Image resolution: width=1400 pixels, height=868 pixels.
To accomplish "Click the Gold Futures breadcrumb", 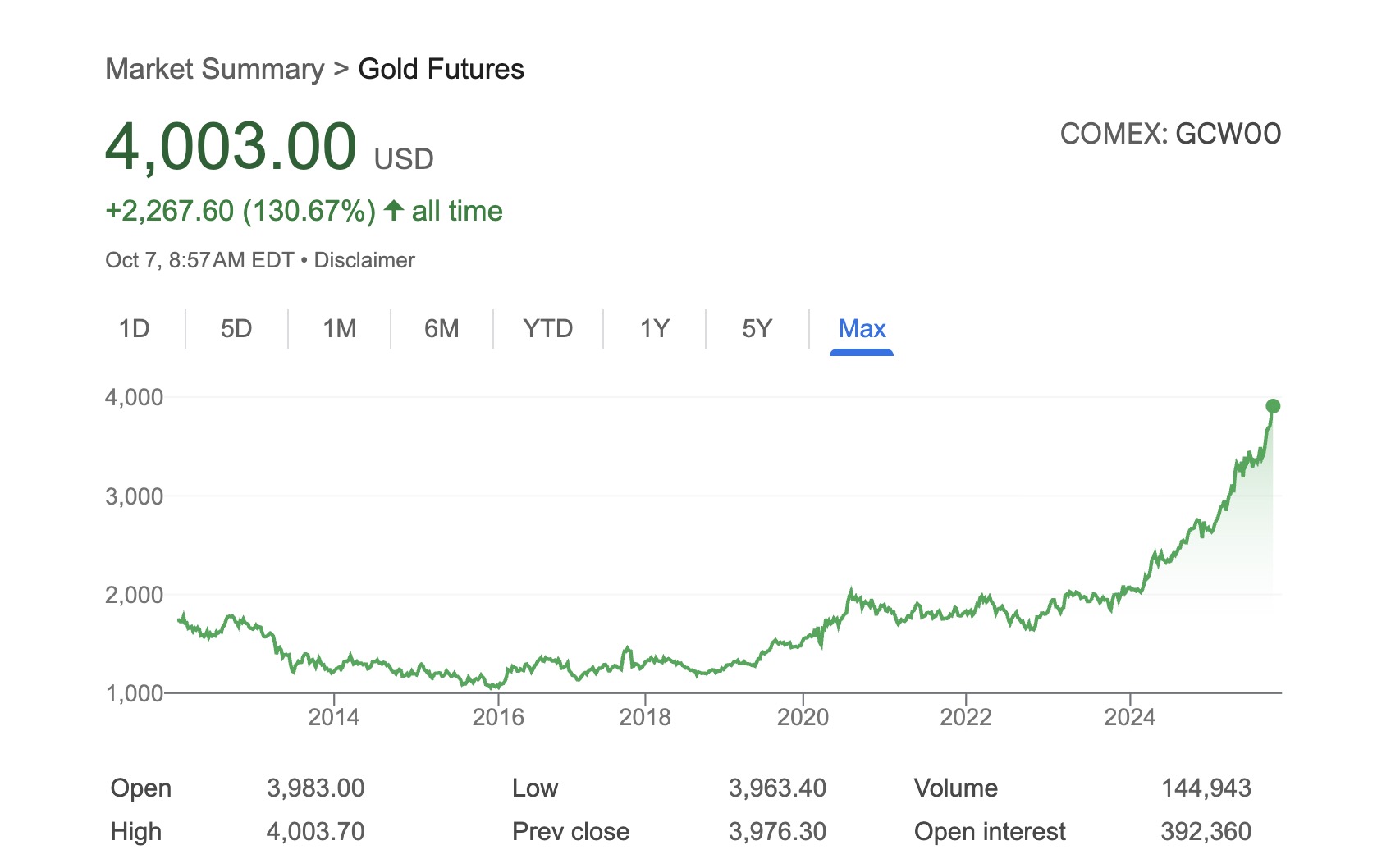I will (440, 69).
